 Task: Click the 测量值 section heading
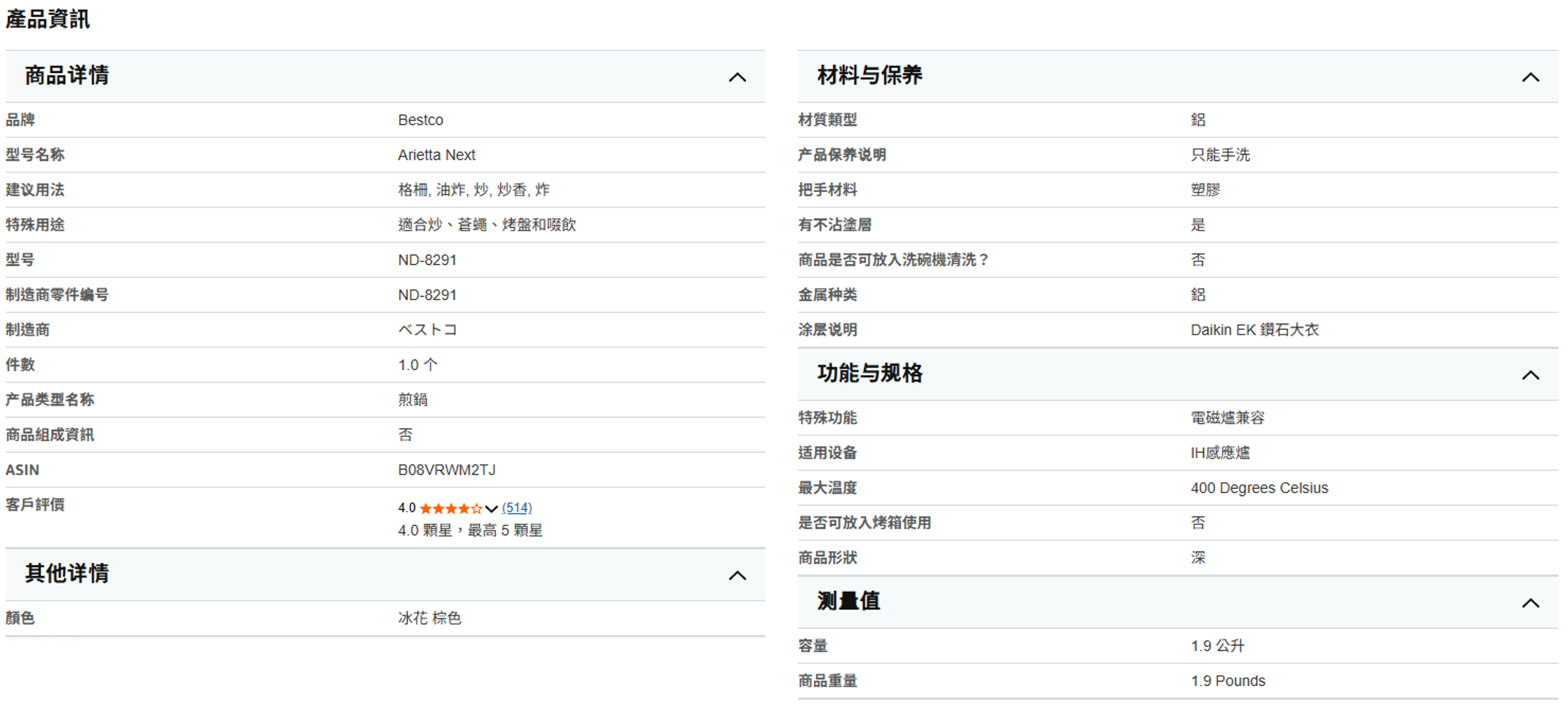[x=848, y=601]
